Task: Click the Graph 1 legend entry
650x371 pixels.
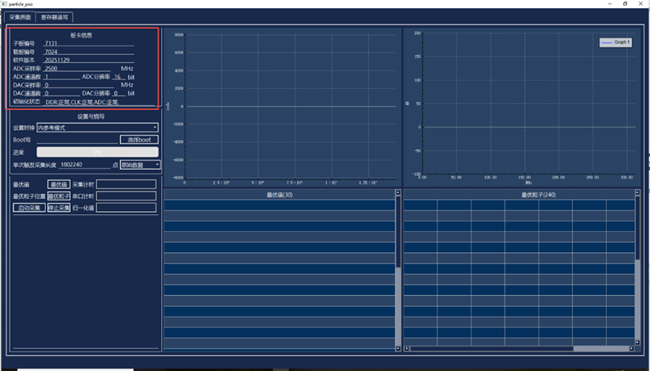Action: [616, 42]
